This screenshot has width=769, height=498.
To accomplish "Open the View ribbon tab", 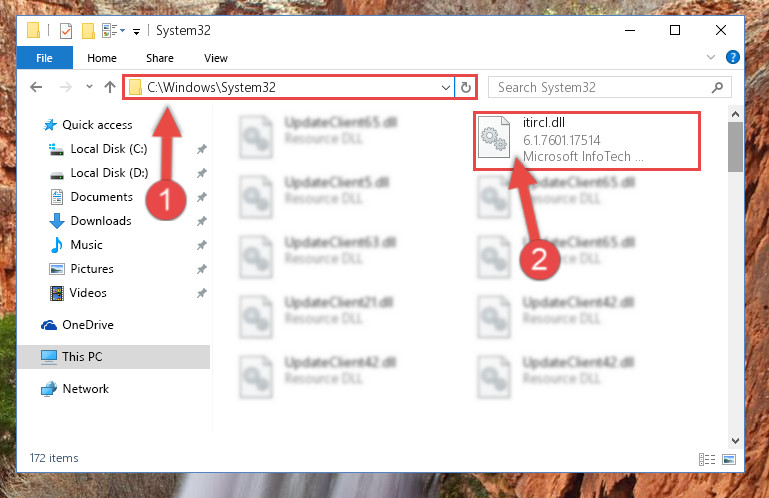I will (x=216, y=58).
